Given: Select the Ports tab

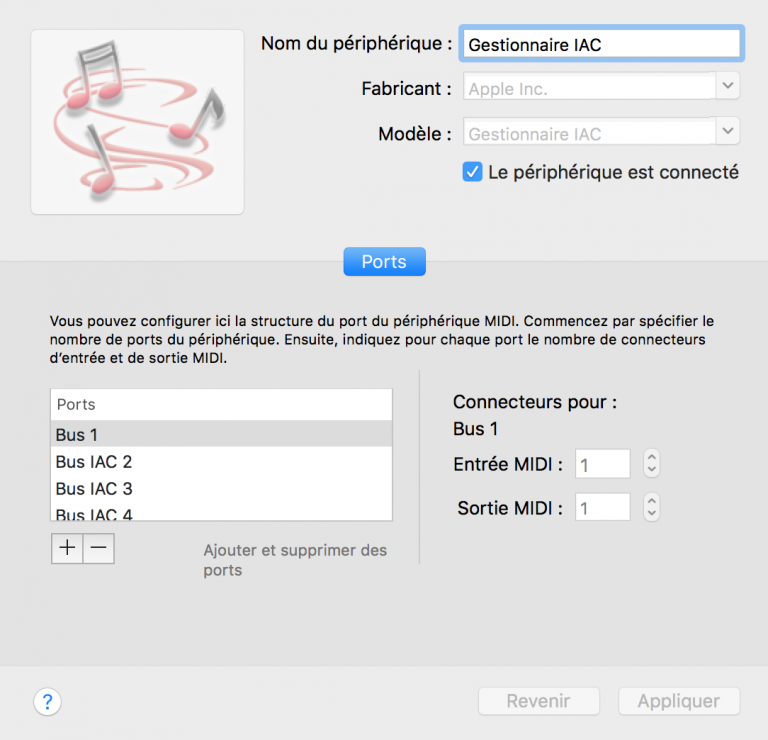Looking at the screenshot, I should point(384,262).
